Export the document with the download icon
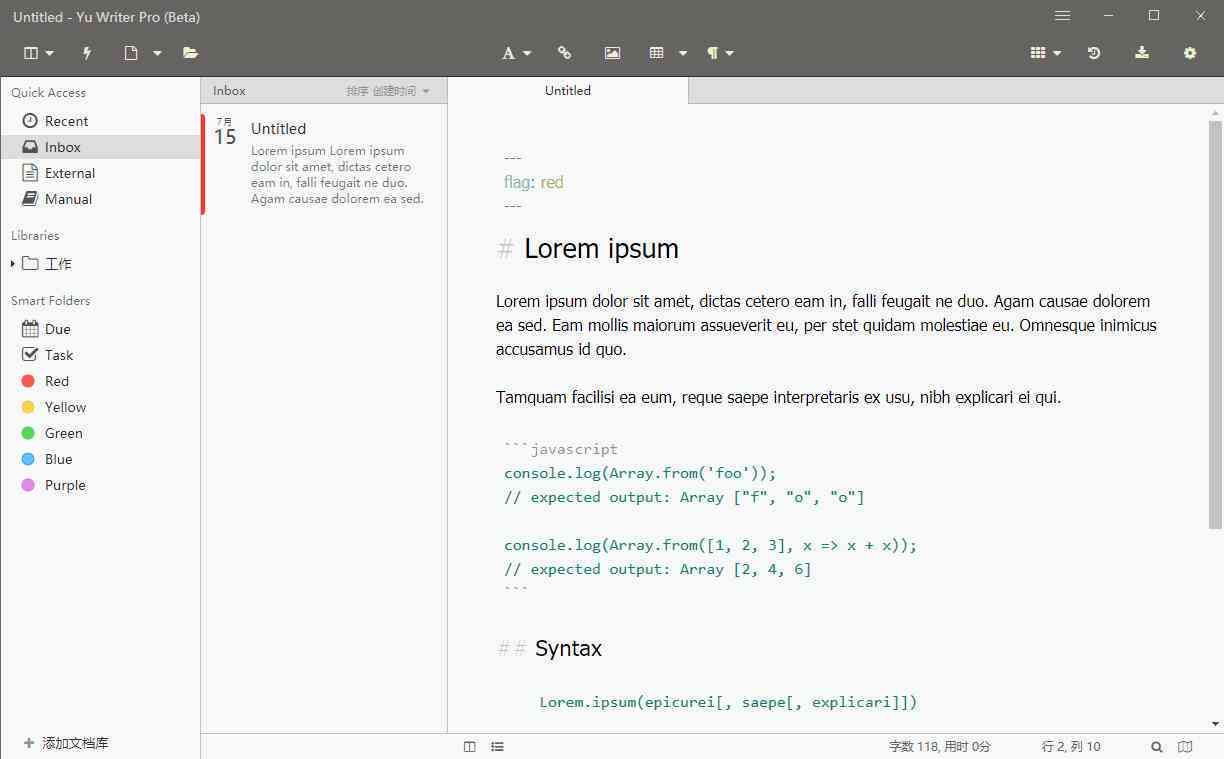The height and width of the screenshot is (759, 1224). pos(1142,53)
